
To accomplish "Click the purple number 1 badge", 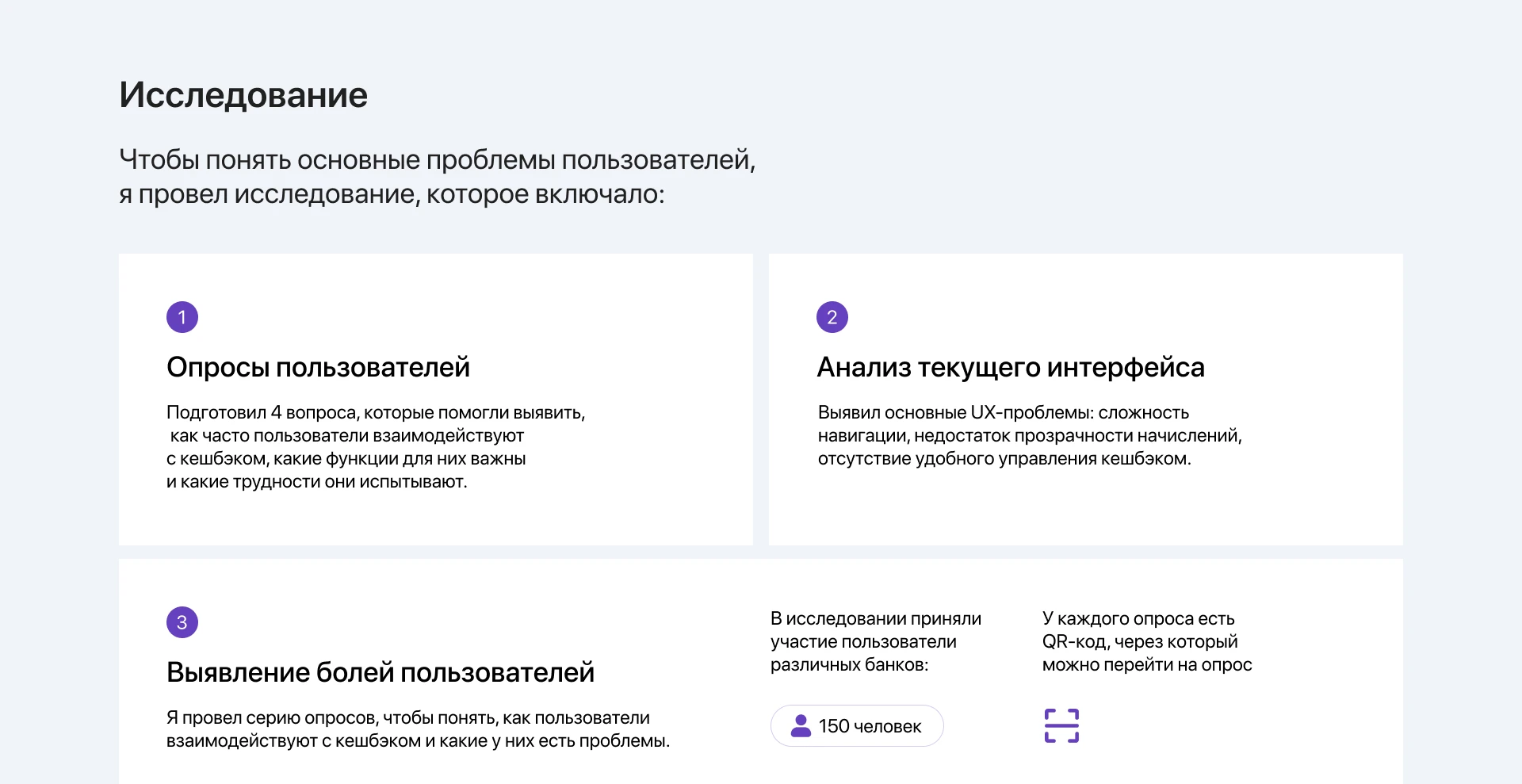I will point(182,317).
